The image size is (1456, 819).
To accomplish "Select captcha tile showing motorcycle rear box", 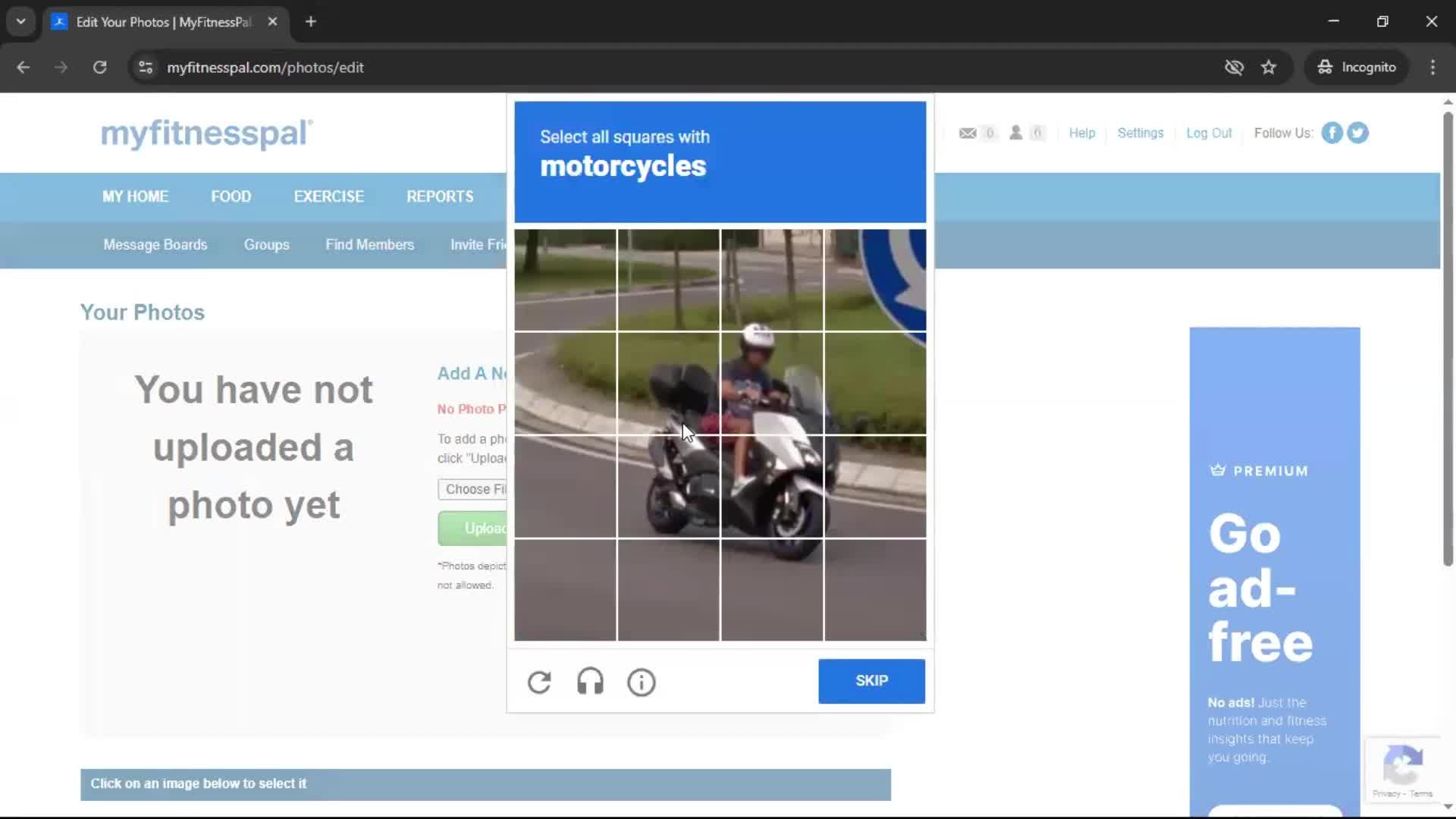I will [x=668, y=383].
